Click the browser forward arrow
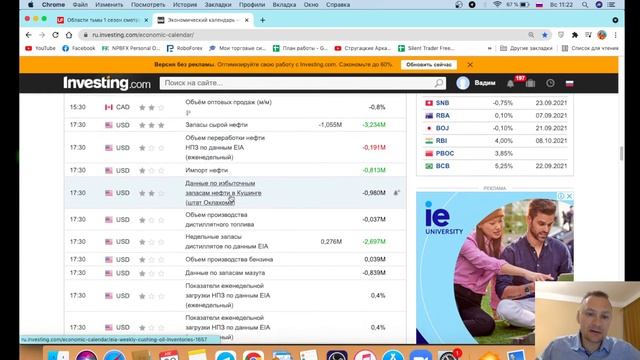This screenshot has width=640, height=360. click(x=42, y=35)
